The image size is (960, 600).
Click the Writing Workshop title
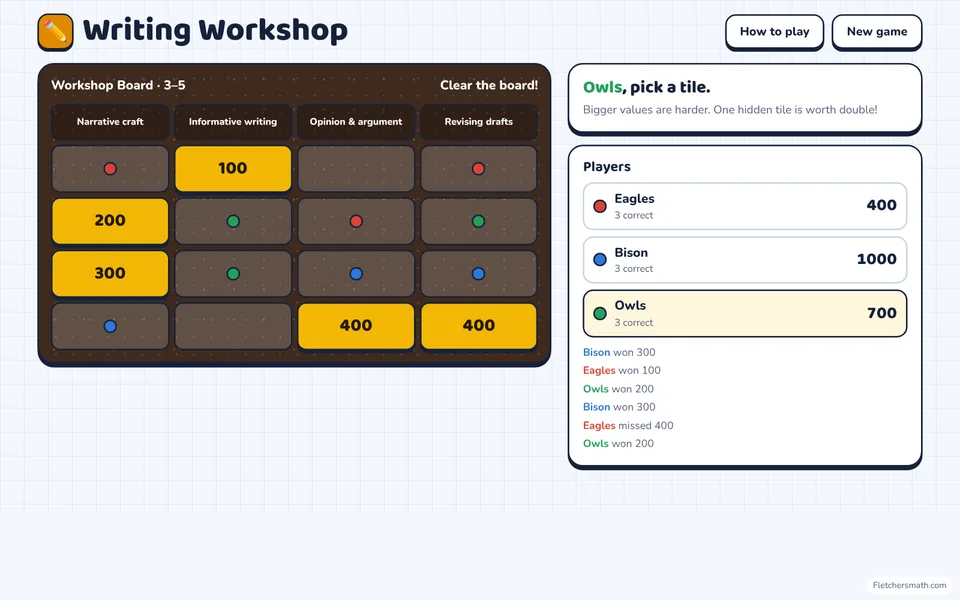click(x=216, y=31)
